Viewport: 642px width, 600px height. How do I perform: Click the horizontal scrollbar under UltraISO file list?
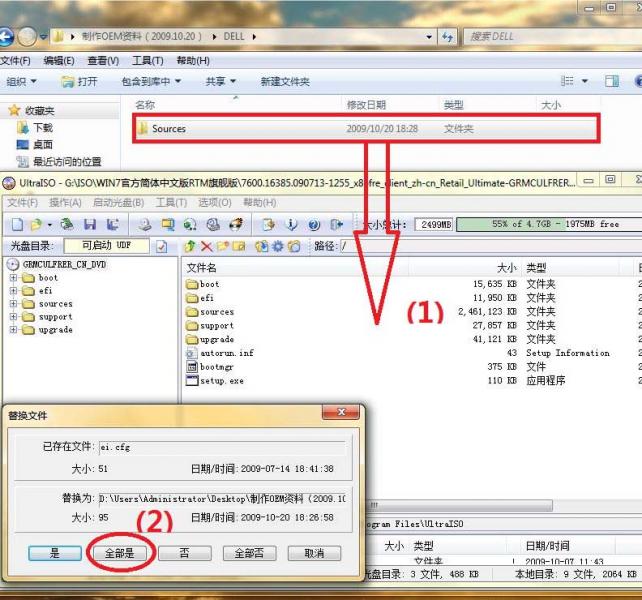point(461,505)
